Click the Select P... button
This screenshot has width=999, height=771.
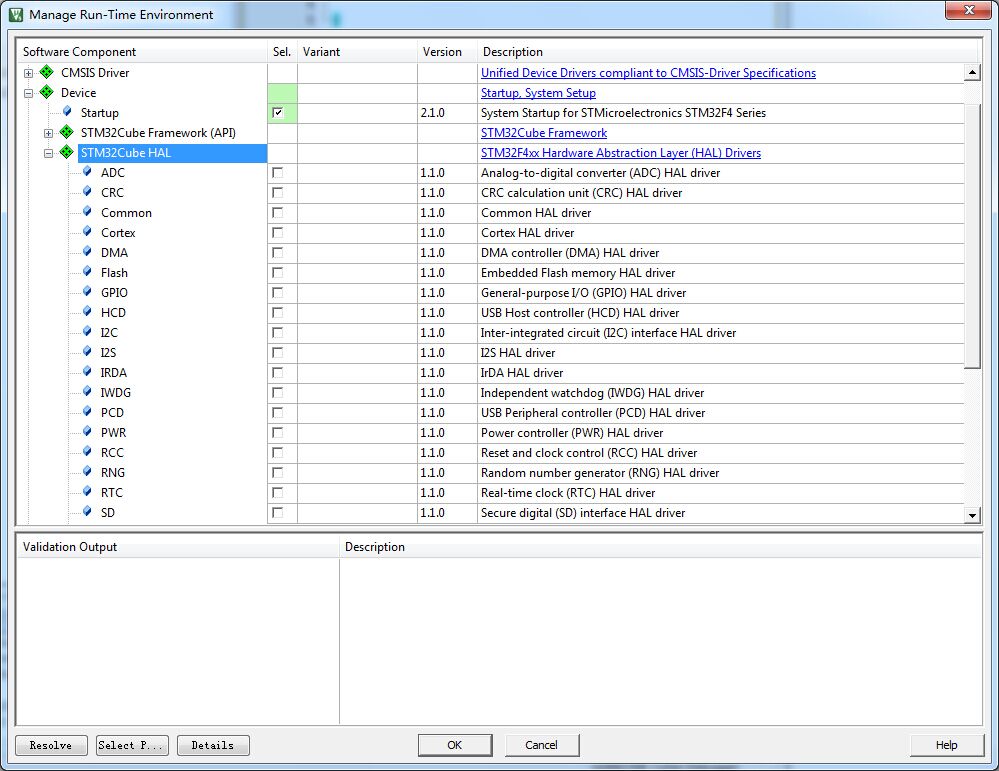pos(132,745)
